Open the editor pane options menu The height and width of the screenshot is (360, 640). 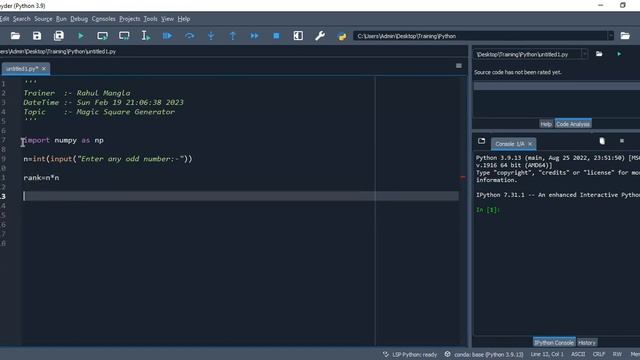459,66
